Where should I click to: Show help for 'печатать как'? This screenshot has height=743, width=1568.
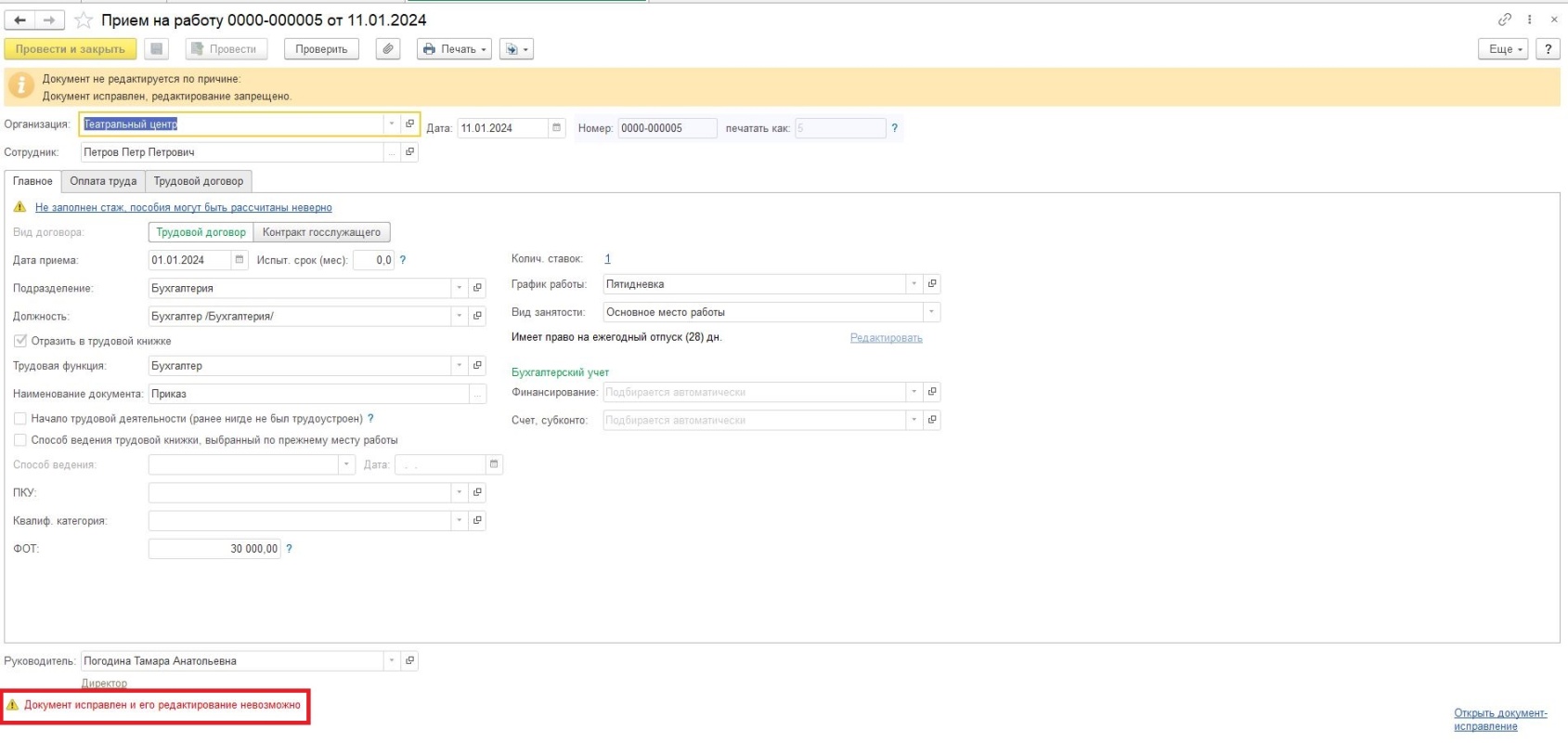coord(895,128)
